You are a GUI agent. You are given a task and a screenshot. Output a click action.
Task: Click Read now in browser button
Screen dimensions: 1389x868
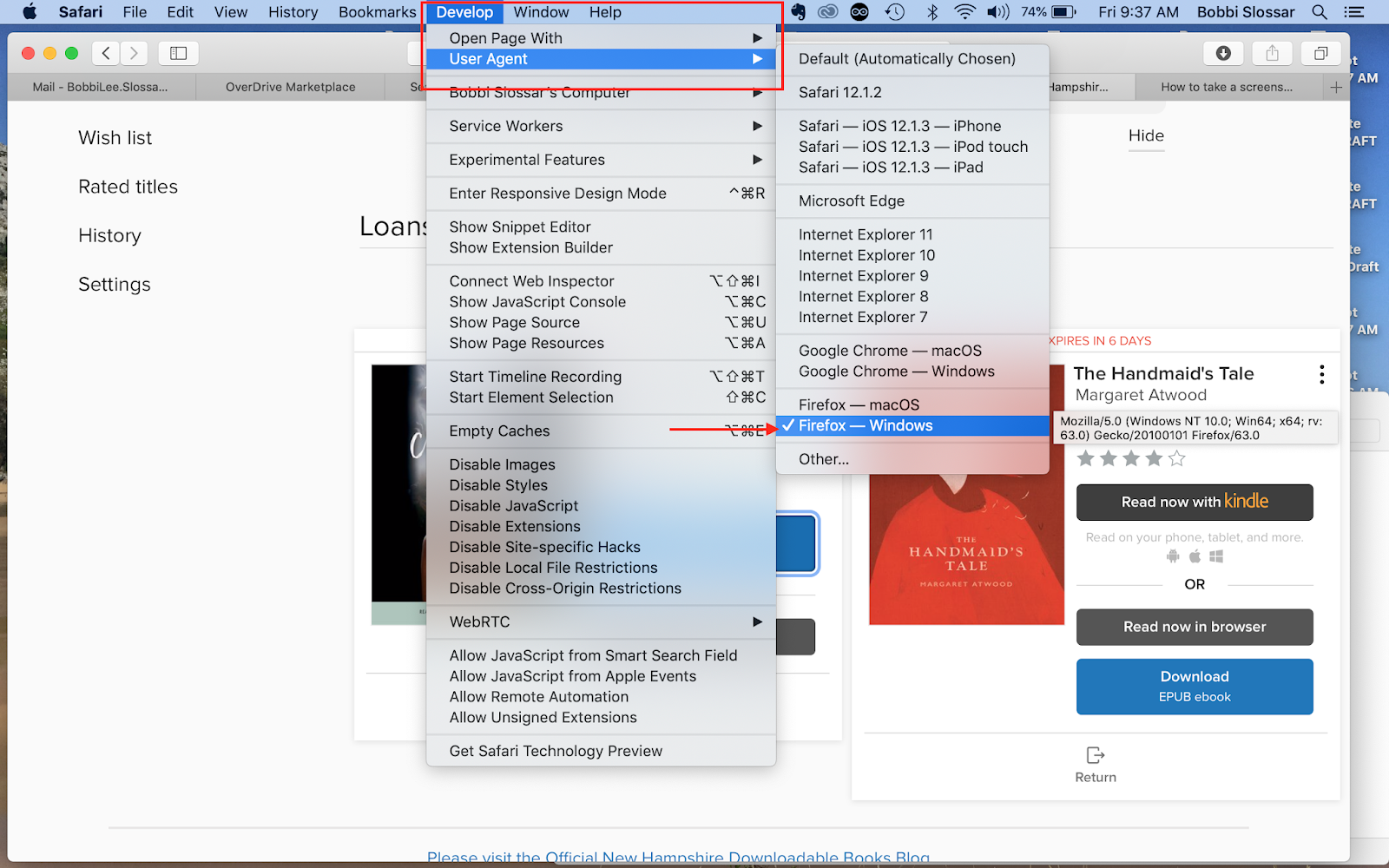1195,627
